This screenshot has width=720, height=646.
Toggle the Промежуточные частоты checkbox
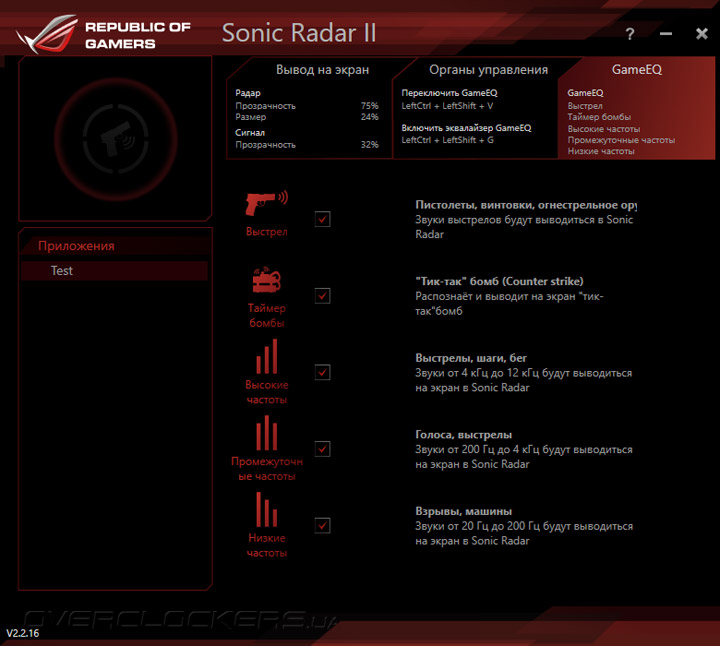point(323,449)
